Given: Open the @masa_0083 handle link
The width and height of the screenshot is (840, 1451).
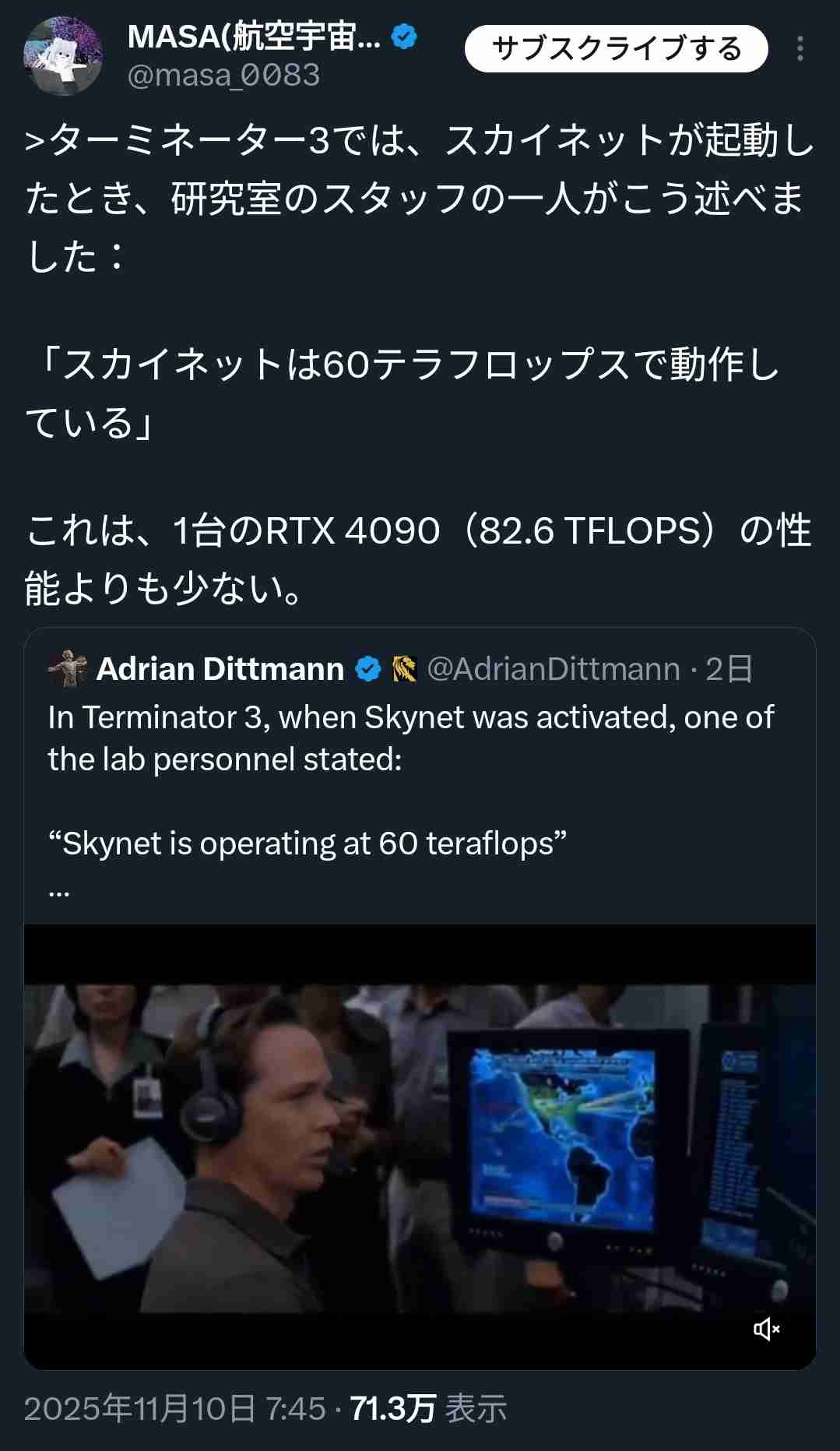Looking at the screenshot, I should click(x=223, y=76).
